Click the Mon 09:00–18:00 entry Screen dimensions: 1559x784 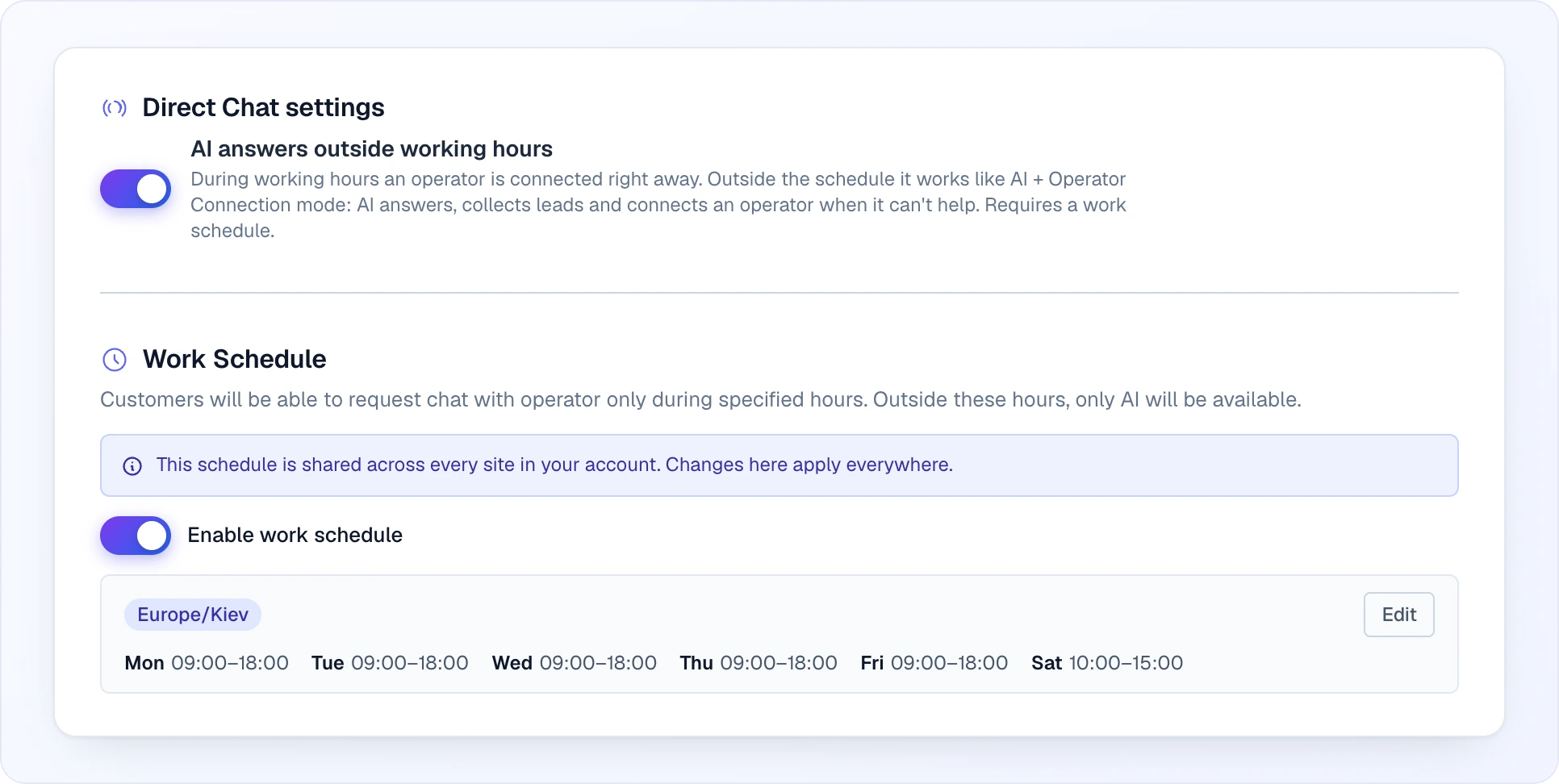[207, 663]
